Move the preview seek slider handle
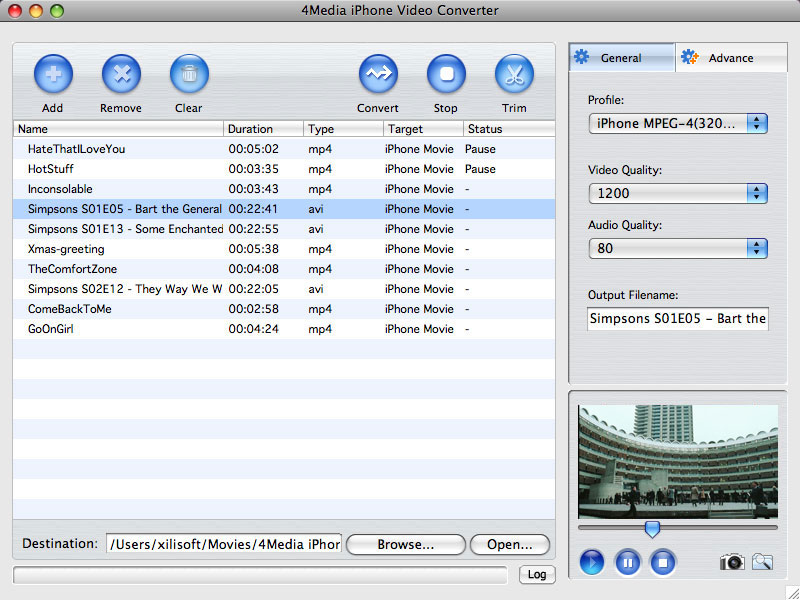Viewport: 800px width, 600px height. [x=652, y=529]
